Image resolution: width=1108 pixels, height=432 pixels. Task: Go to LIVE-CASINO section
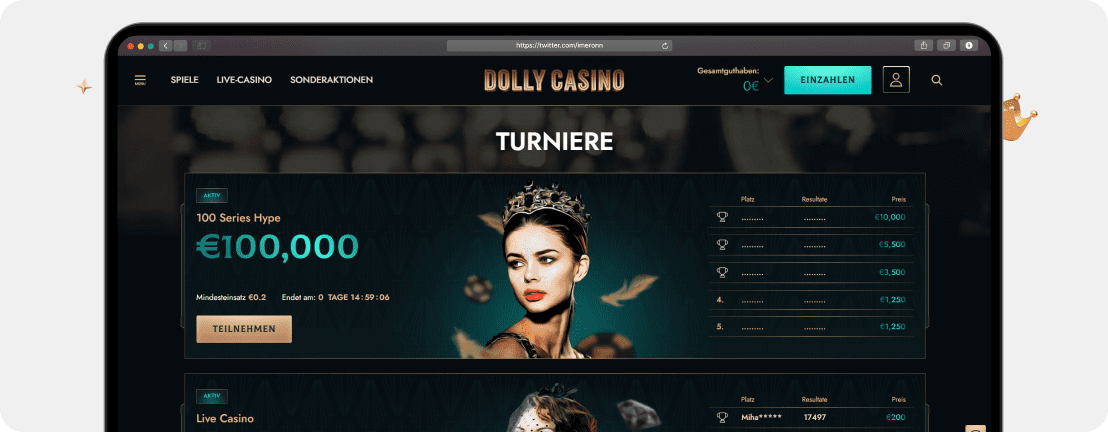(x=244, y=80)
